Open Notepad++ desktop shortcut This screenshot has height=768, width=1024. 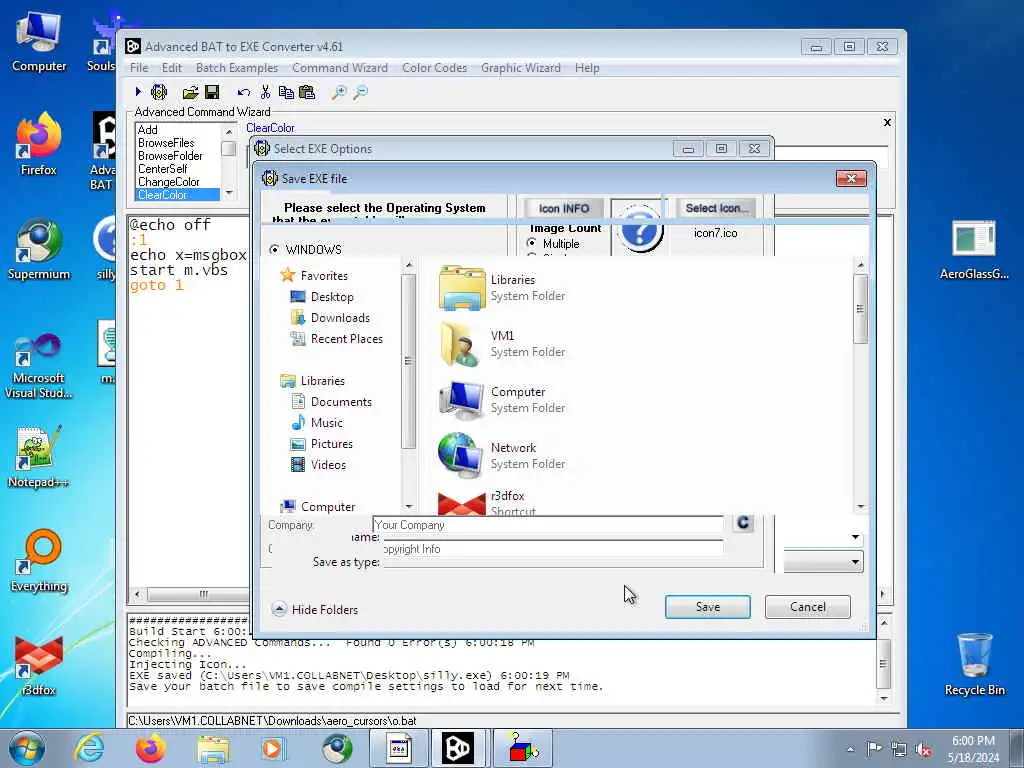coord(39,456)
